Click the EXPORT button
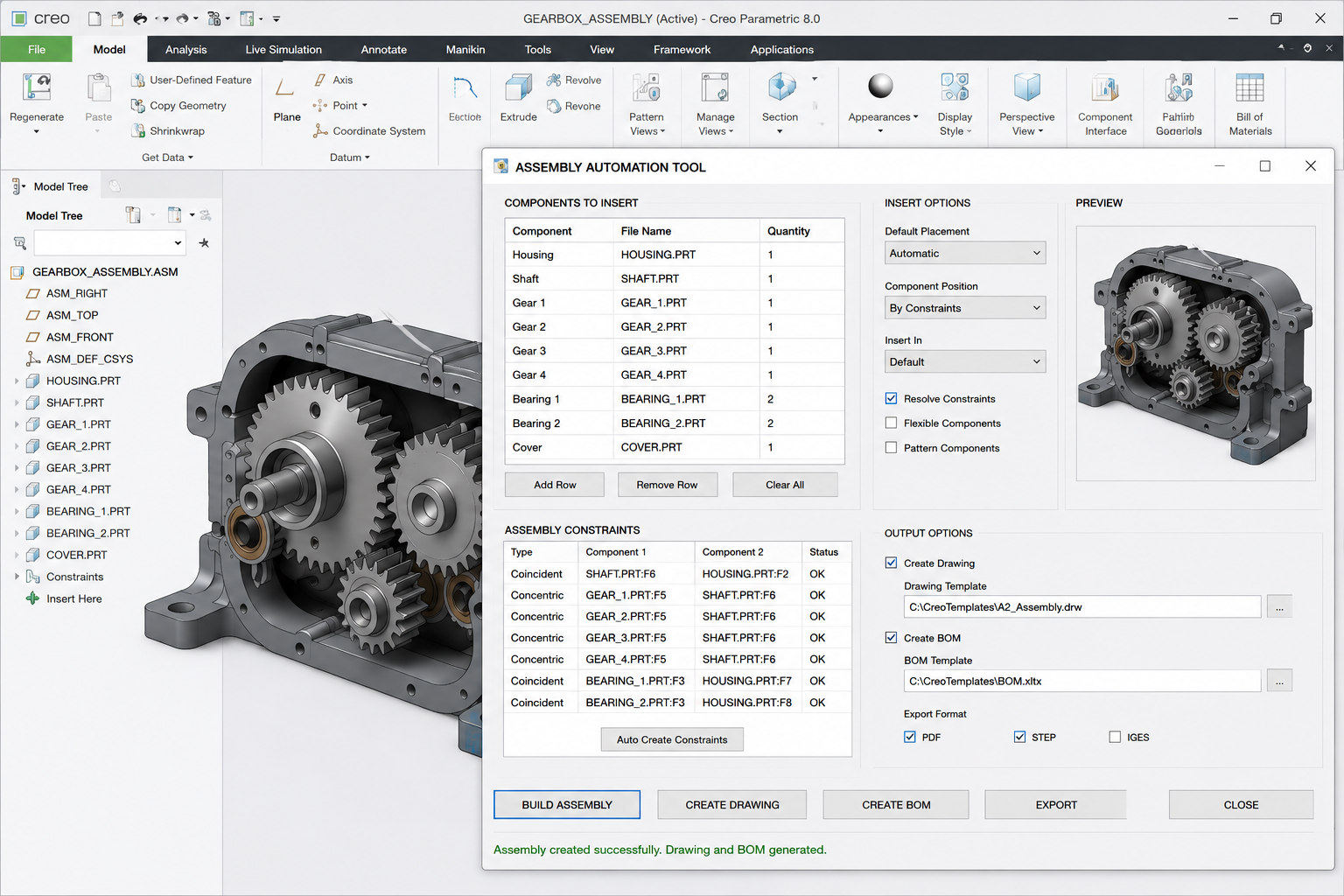1344x896 pixels. [x=1056, y=805]
